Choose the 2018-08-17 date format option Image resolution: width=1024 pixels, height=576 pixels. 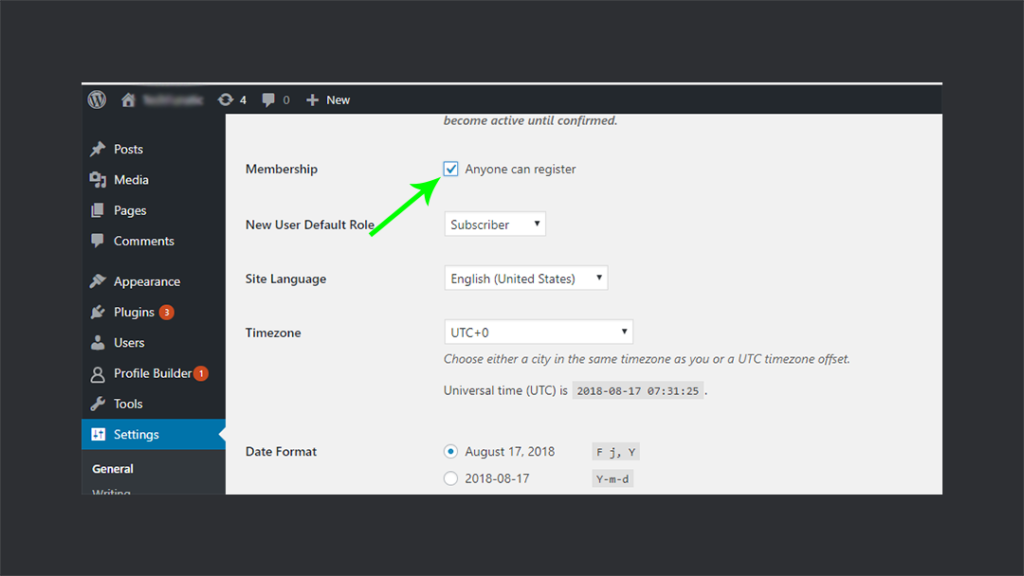(449, 478)
